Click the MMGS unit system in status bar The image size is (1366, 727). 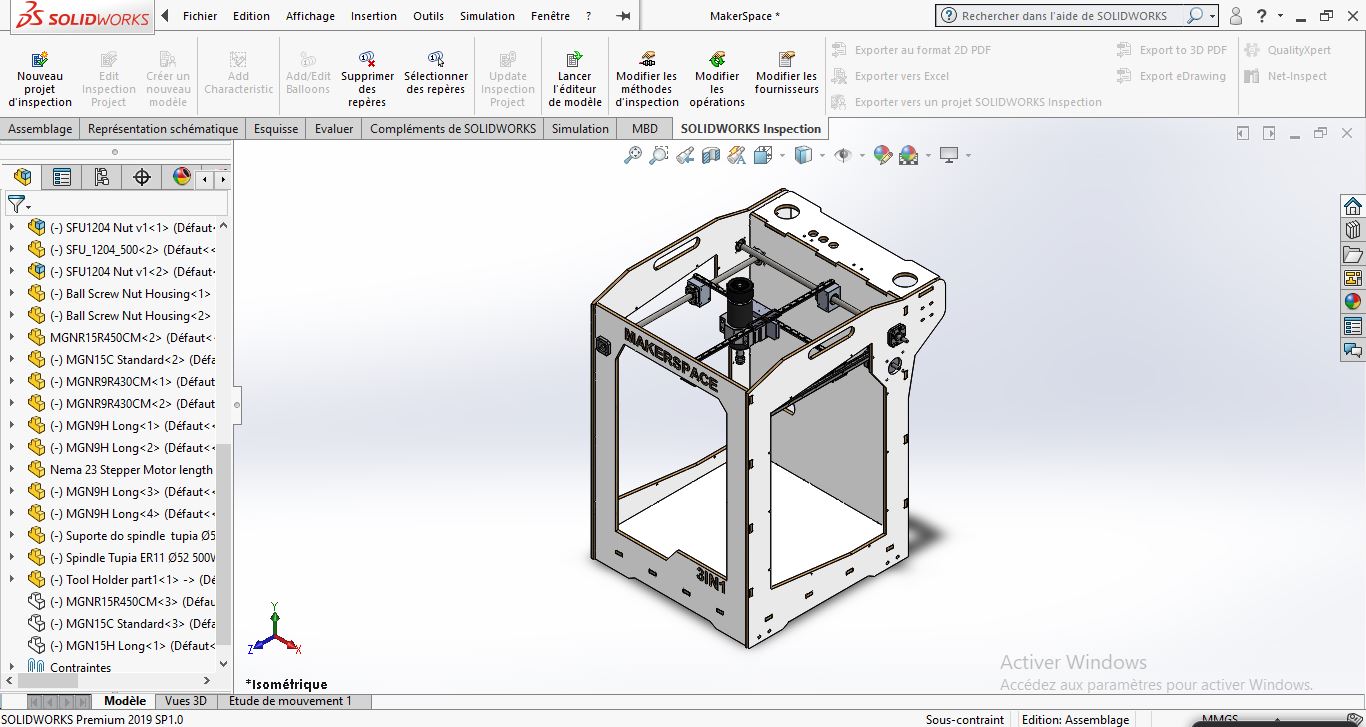pos(1219,719)
